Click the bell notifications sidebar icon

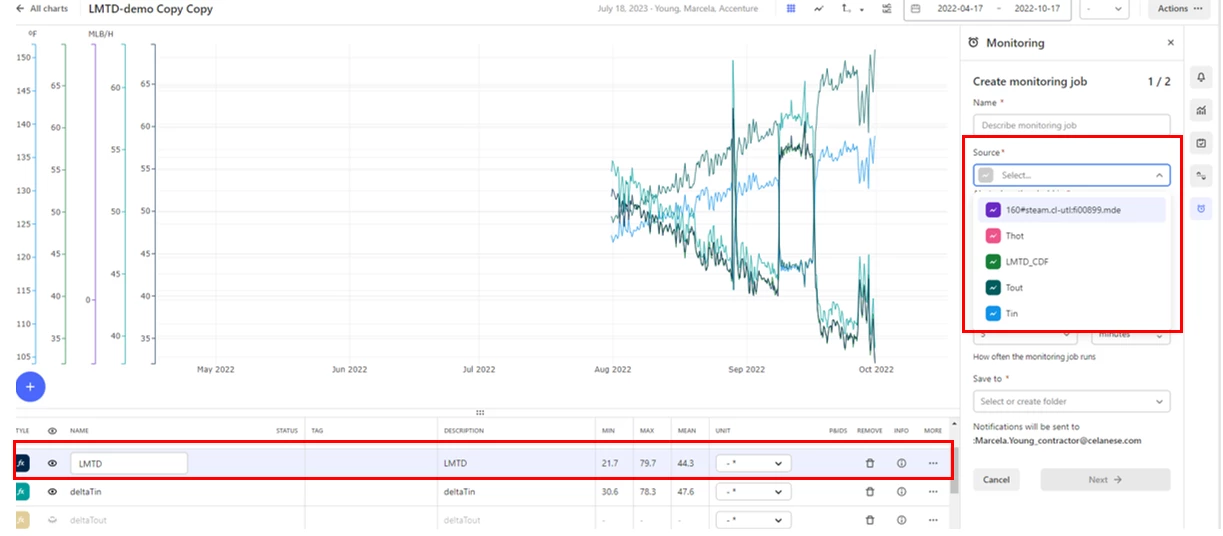pos(1201,78)
